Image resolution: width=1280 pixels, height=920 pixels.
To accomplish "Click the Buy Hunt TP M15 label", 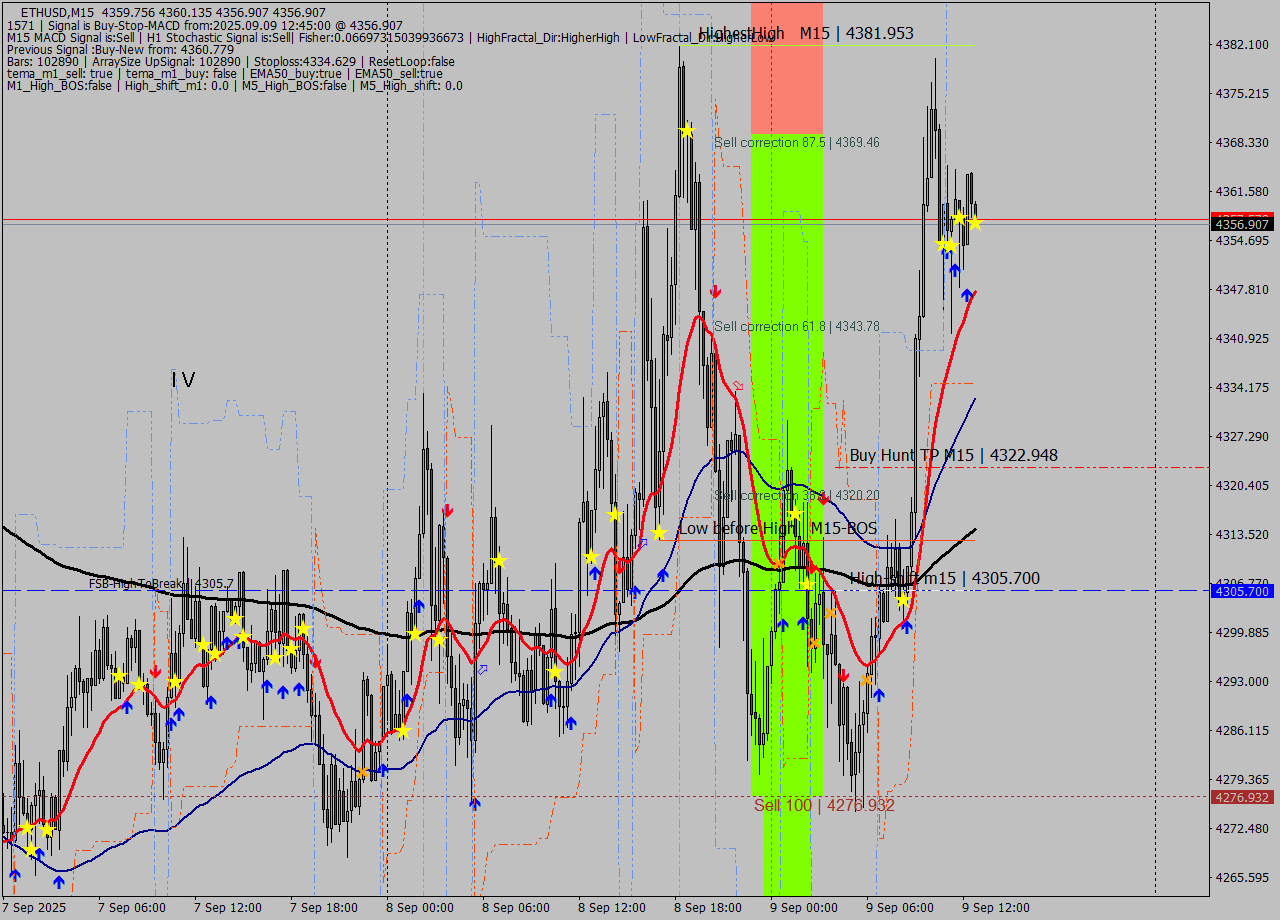I will coord(950,455).
